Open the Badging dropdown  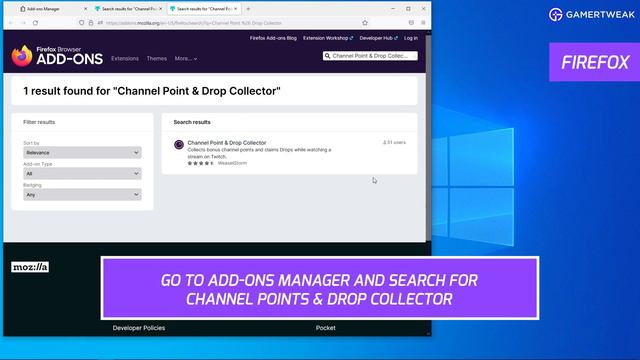coord(82,195)
